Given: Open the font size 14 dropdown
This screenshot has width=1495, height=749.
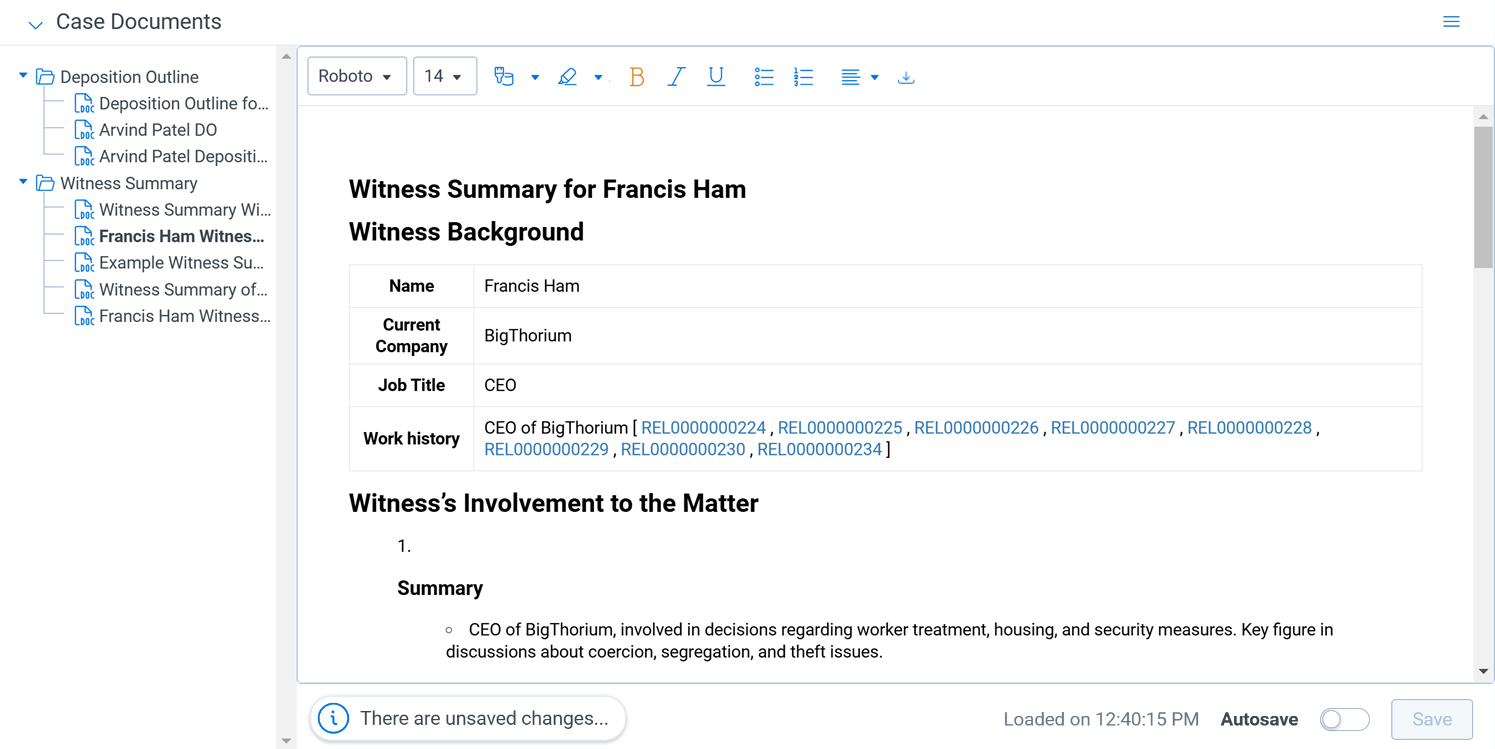Looking at the screenshot, I should (x=445, y=76).
